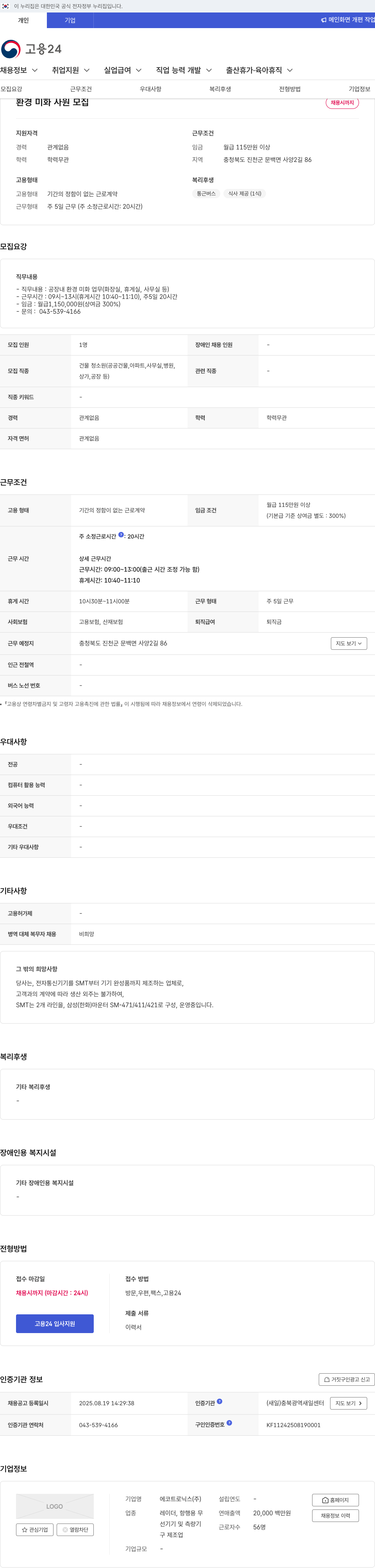Open the company 홈페이지 button

pos(336,1500)
